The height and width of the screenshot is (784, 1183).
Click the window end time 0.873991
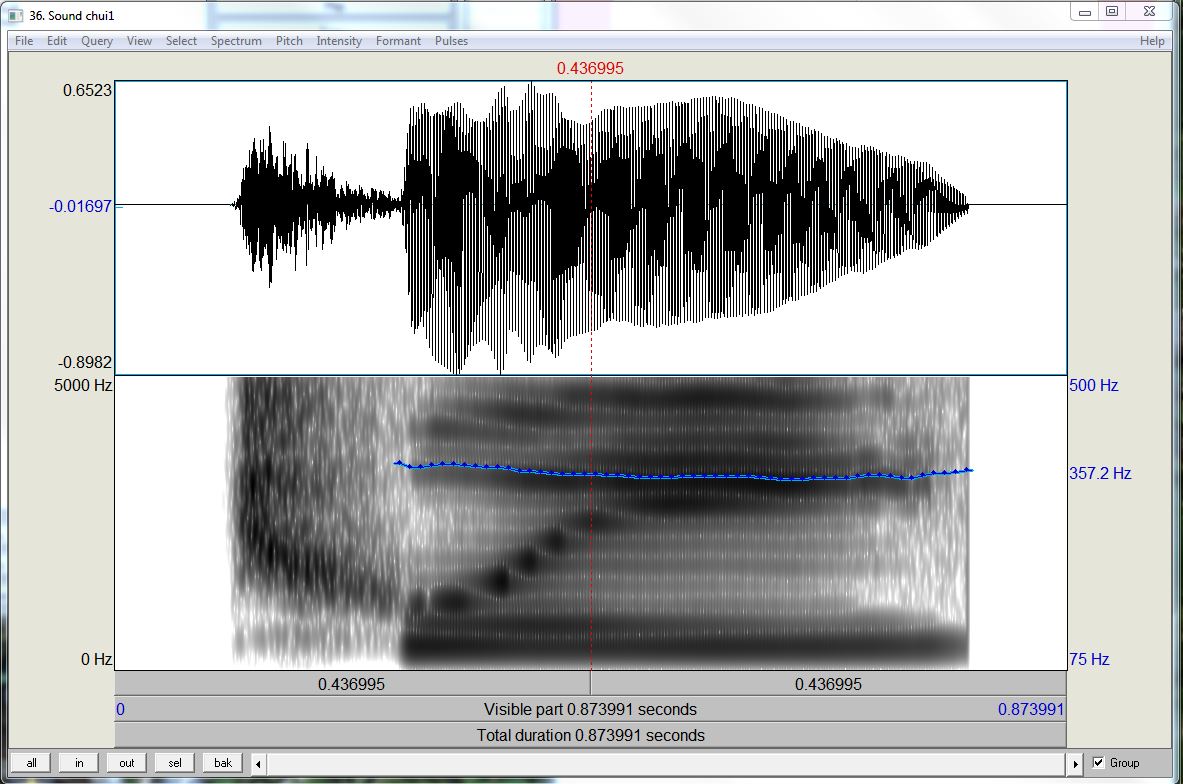click(x=1031, y=709)
